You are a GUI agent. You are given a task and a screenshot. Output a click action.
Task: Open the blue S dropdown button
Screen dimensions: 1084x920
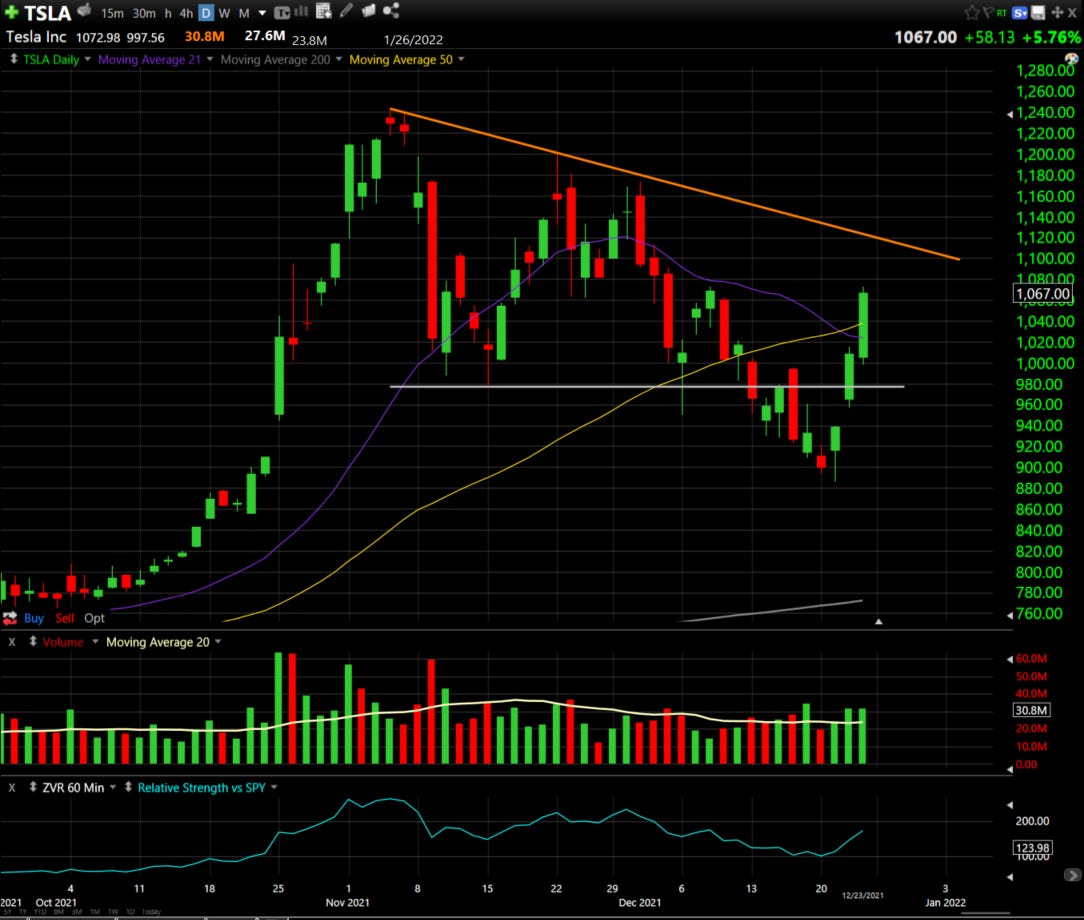1020,12
